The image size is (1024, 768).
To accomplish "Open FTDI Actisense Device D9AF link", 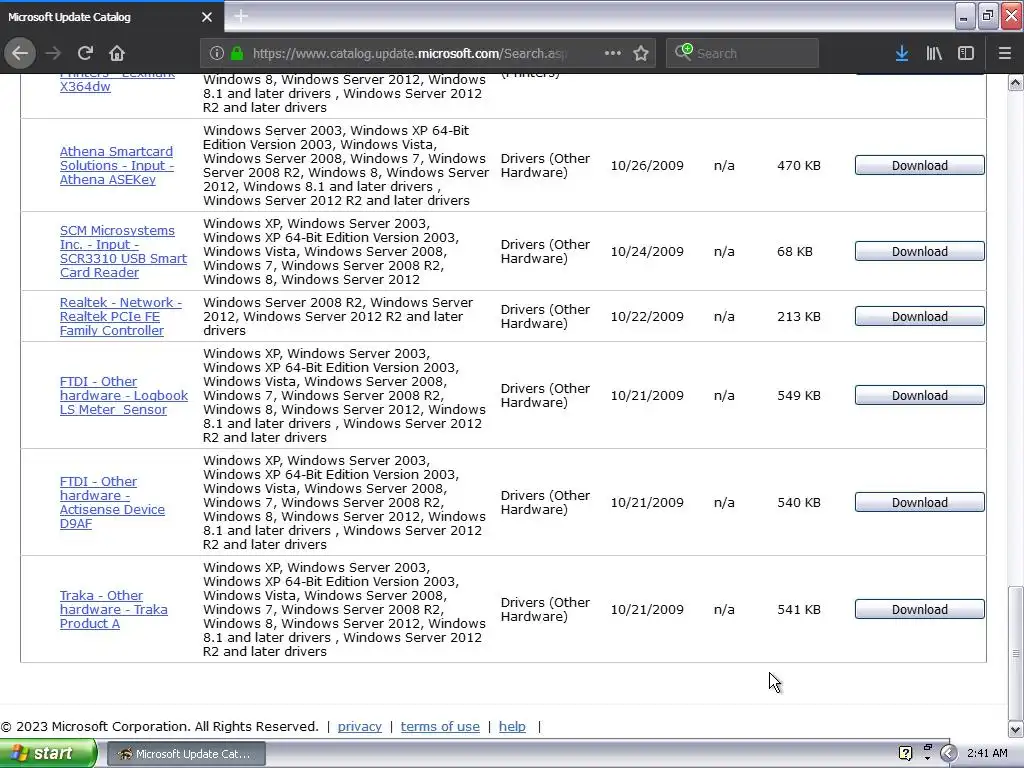I will point(112,502).
